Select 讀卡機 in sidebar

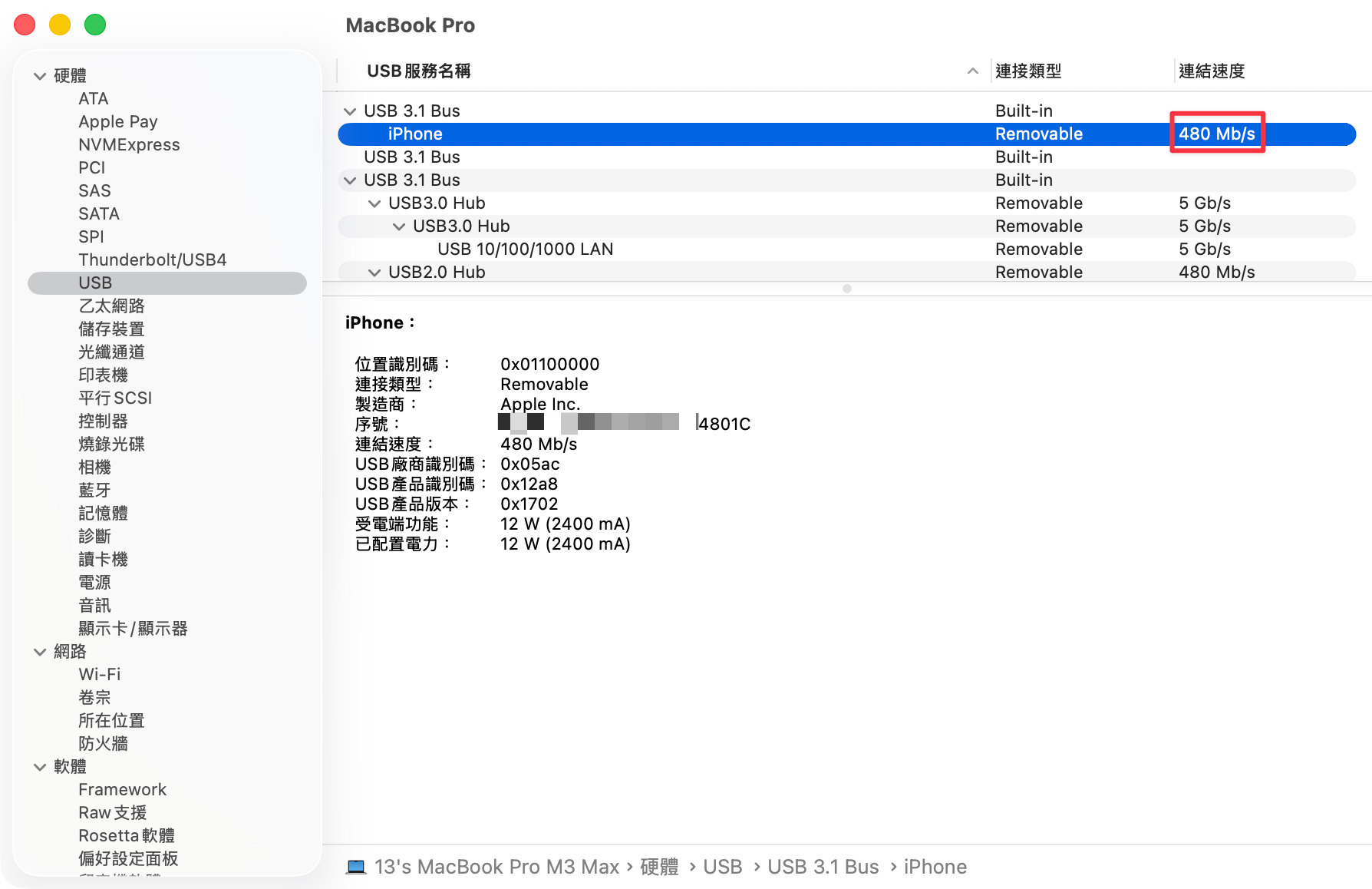103,560
